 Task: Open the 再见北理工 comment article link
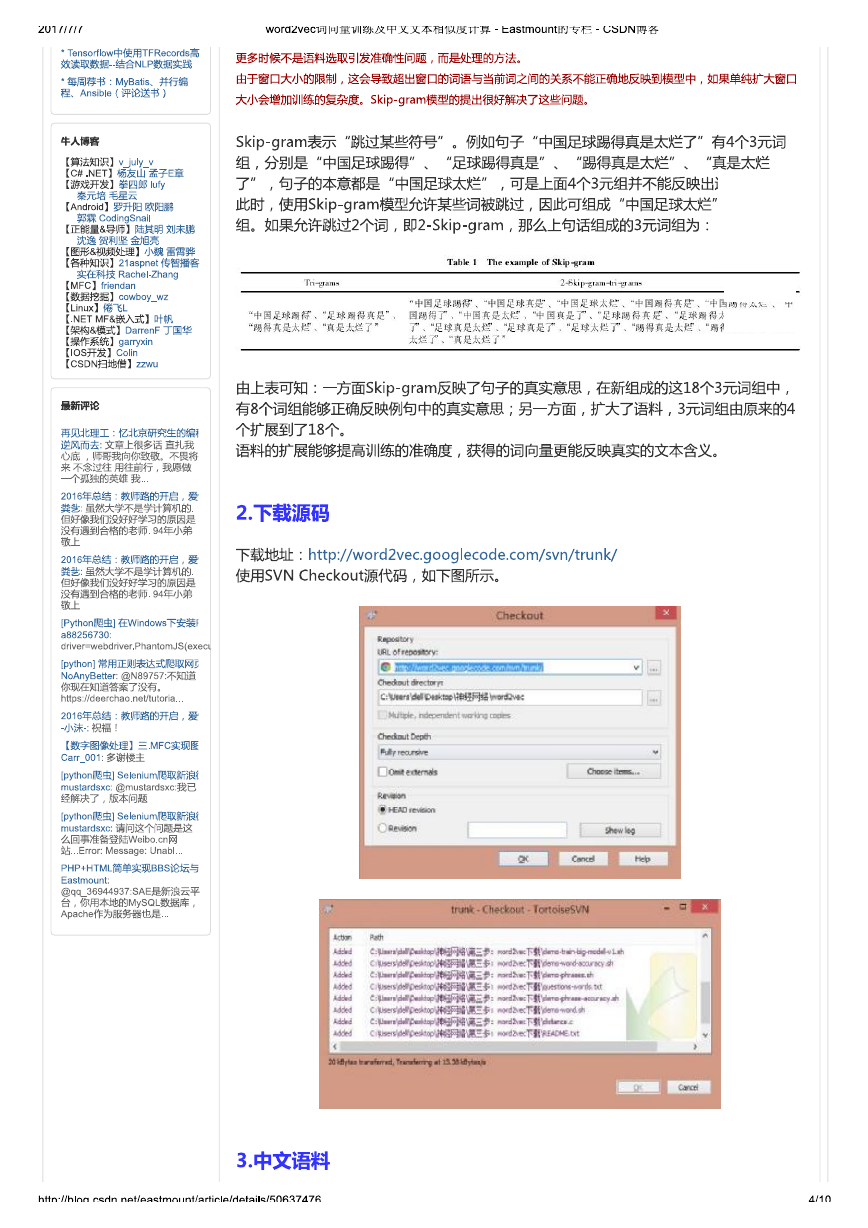[129, 432]
